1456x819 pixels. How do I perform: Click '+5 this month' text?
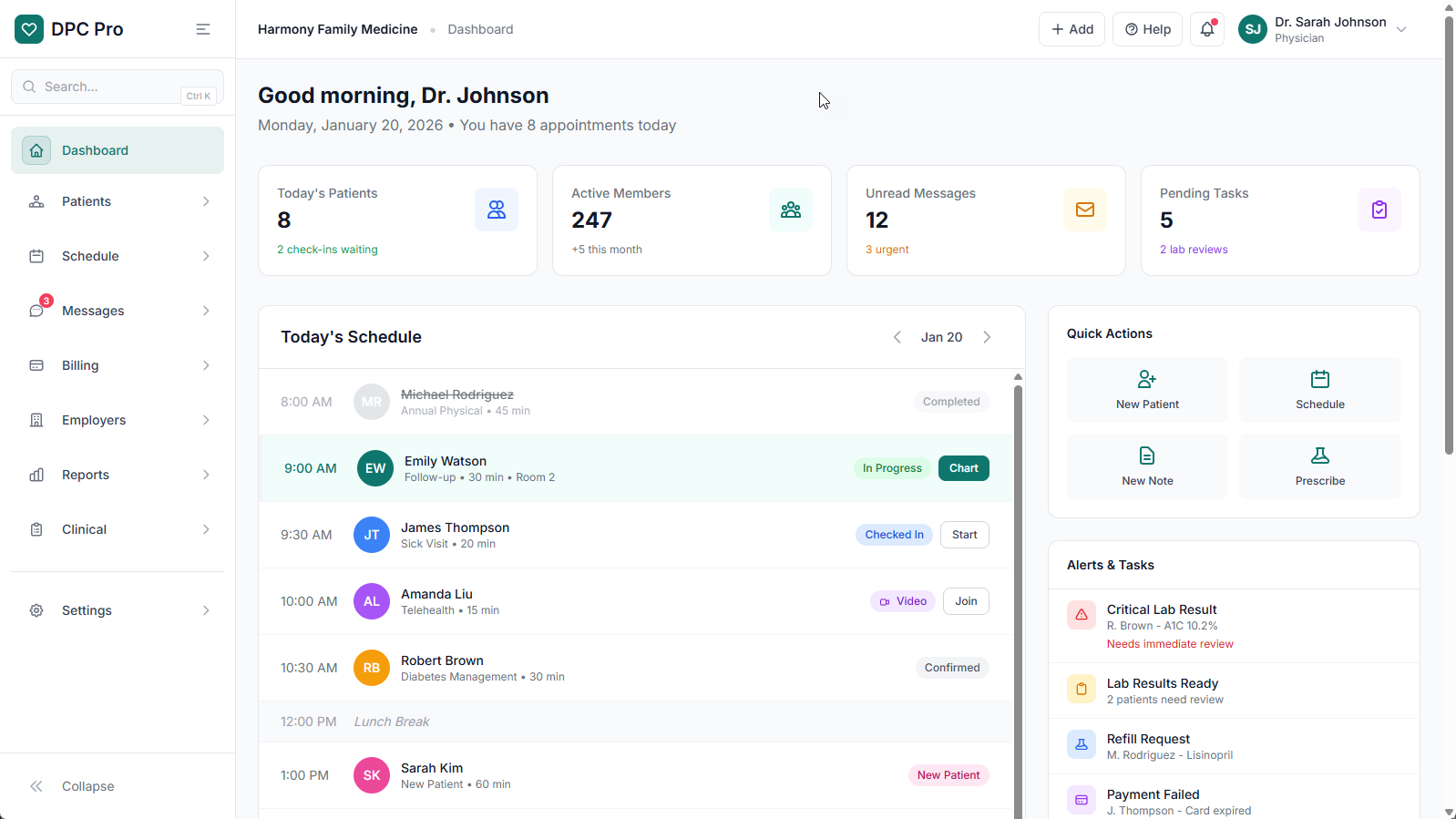click(x=607, y=250)
